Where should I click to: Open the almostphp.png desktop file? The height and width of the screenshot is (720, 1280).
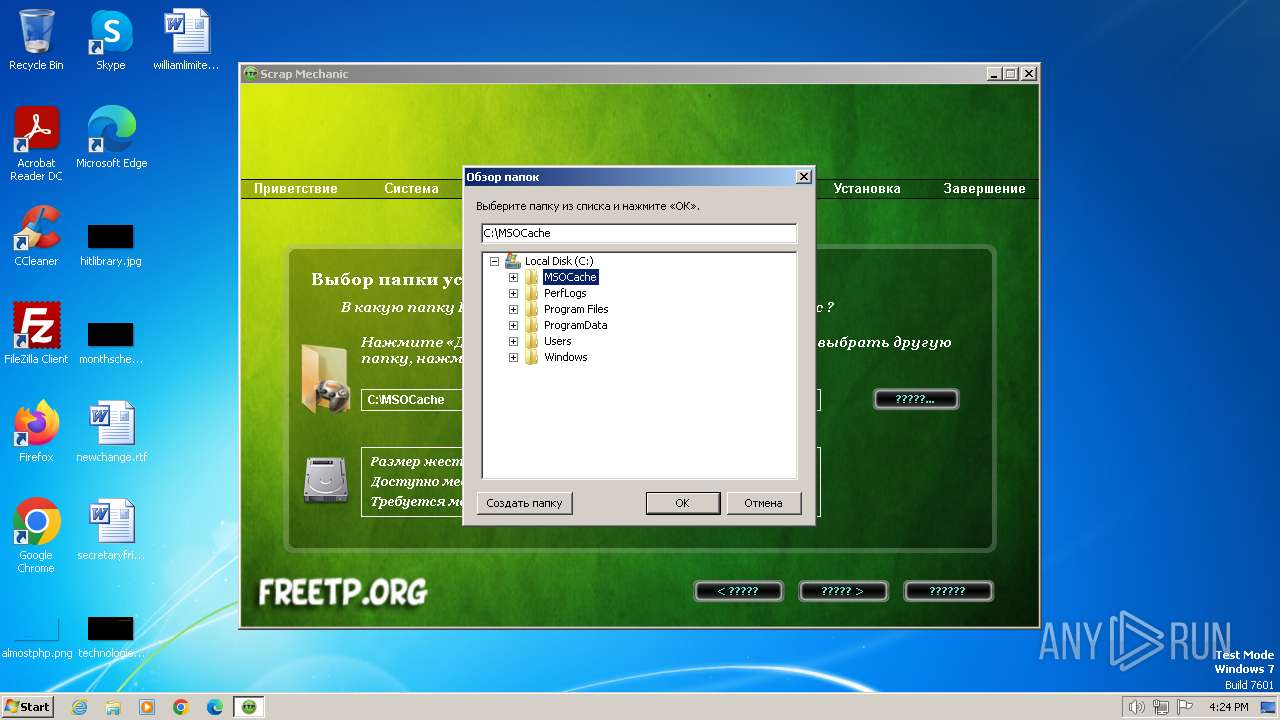[36, 638]
